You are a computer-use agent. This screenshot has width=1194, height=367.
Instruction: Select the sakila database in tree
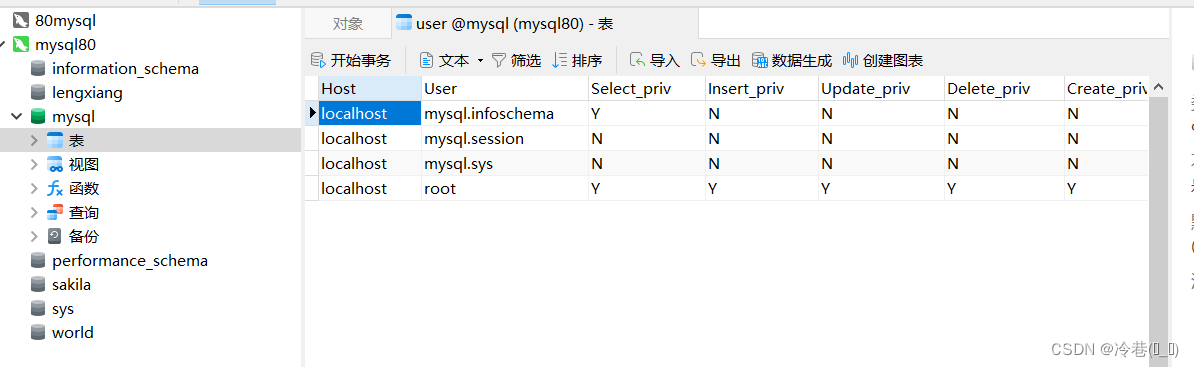[72, 285]
